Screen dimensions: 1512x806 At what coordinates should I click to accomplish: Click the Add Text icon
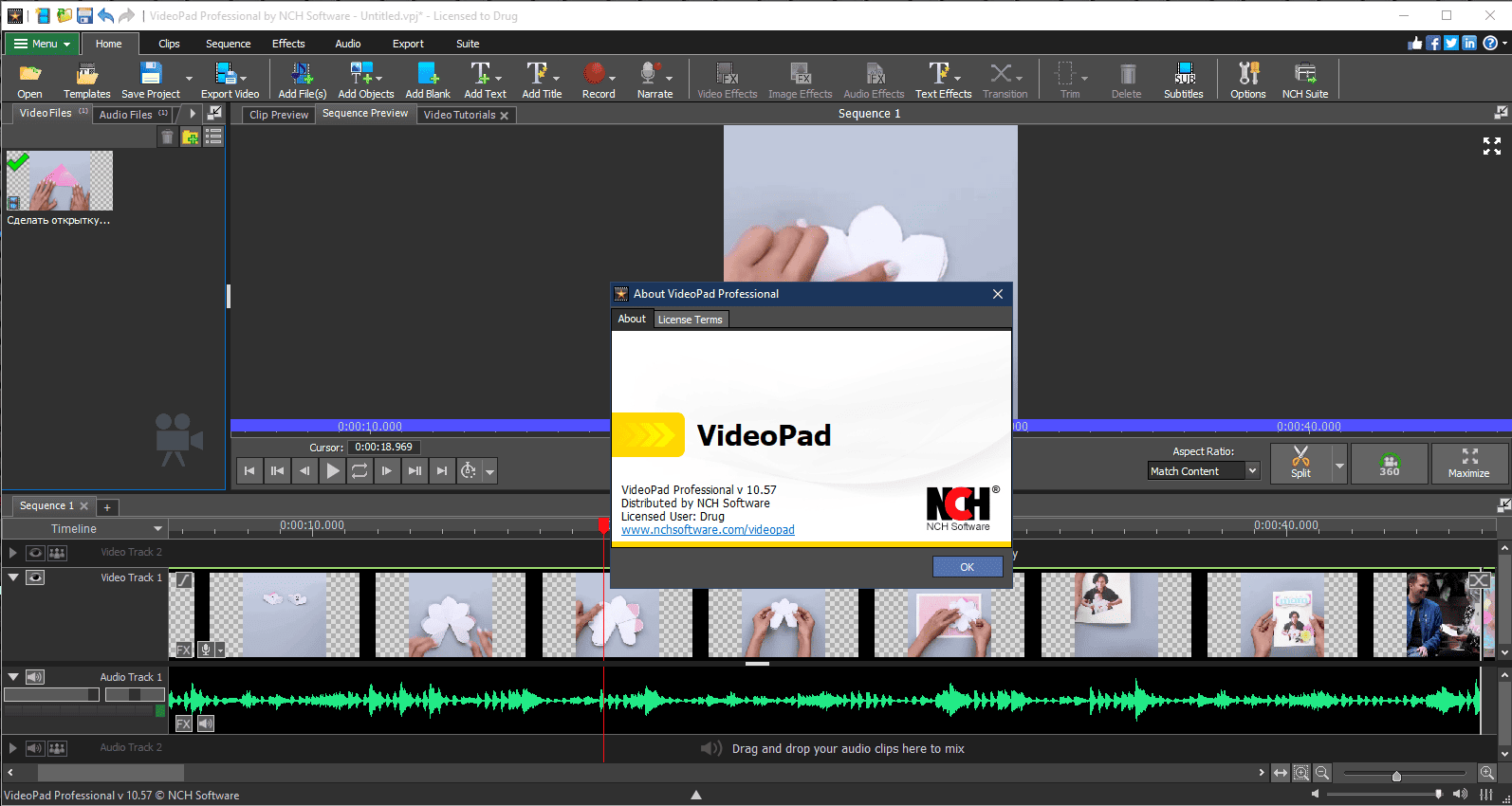[x=485, y=80]
